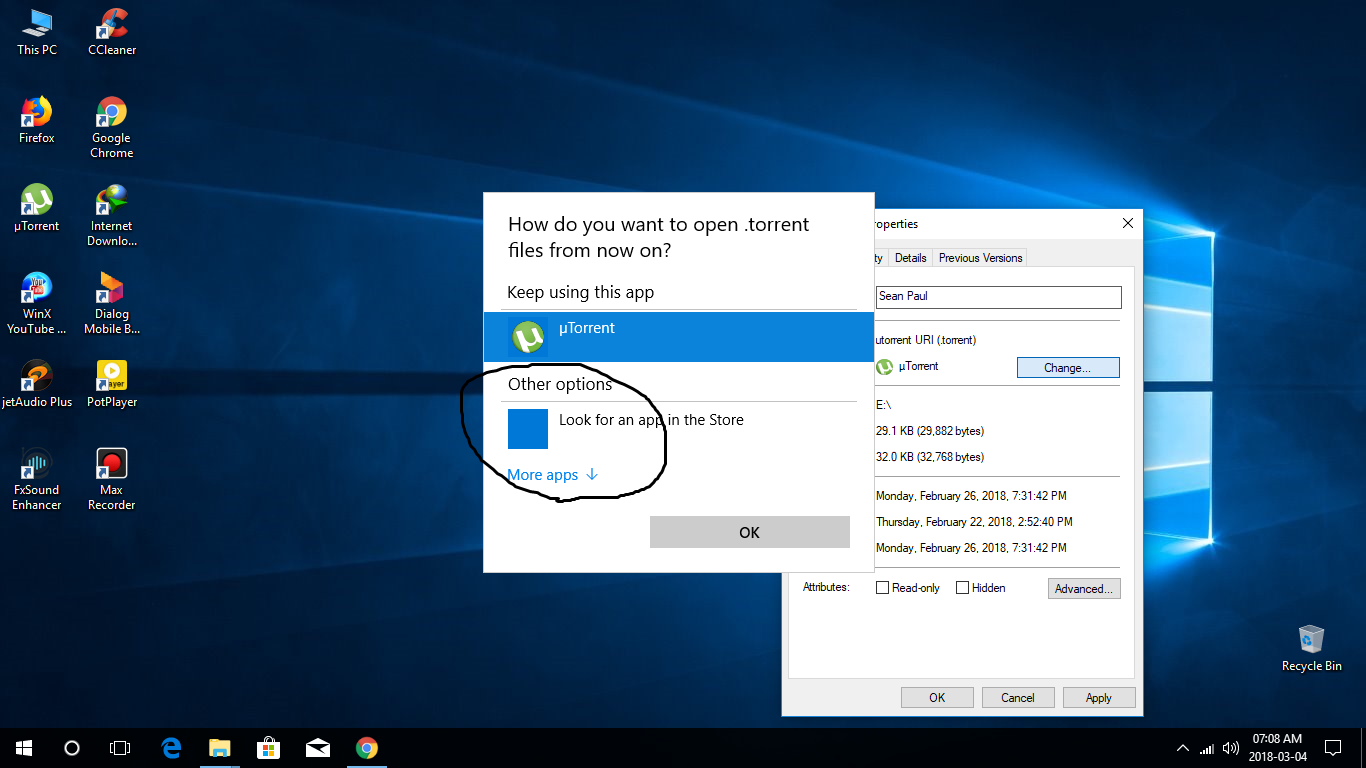Viewport: 1366px width, 768px height.
Task: Select the PotPlayer desktop shortcut
Action: point(112,384)
